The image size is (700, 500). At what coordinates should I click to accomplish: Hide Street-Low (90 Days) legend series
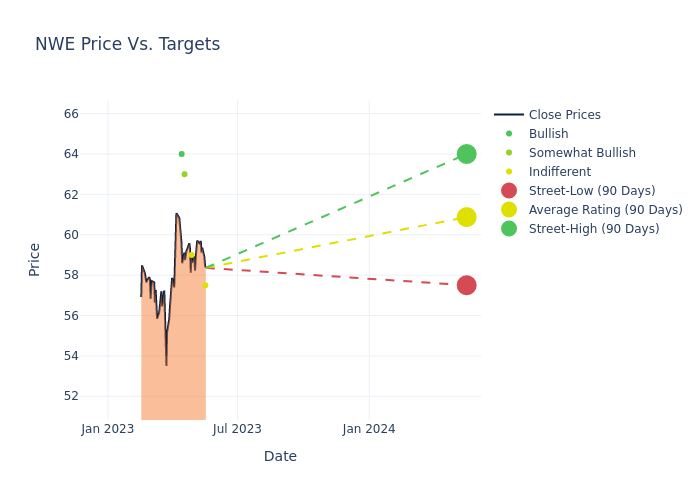coord(592,191)
